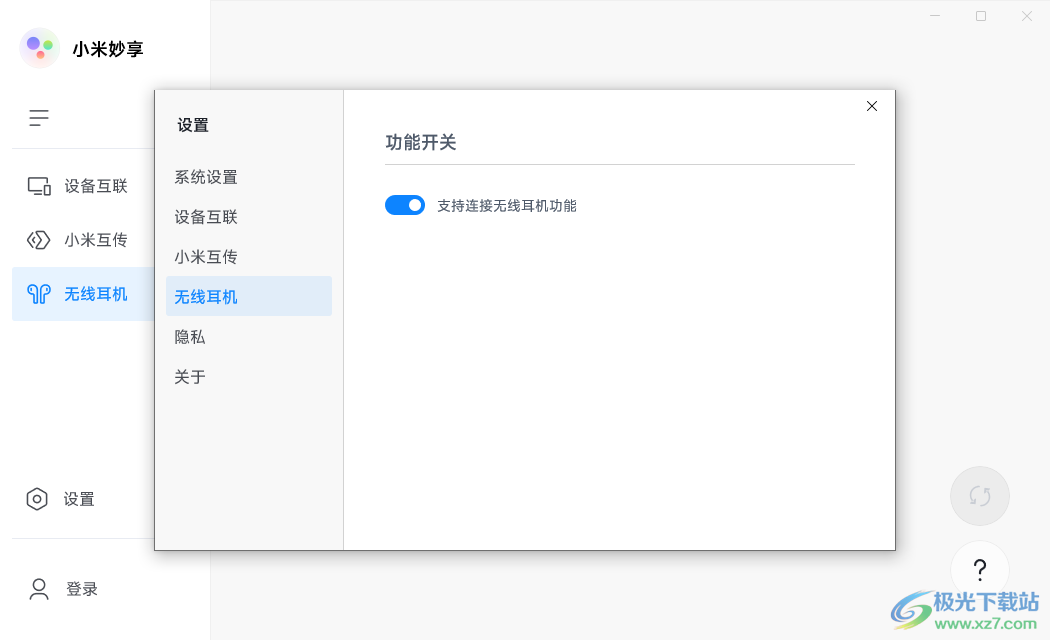The height and width of the screenshot is (640, 1050).
Task: Click the 小米妙享 app logo
Action: click(39, 47)
